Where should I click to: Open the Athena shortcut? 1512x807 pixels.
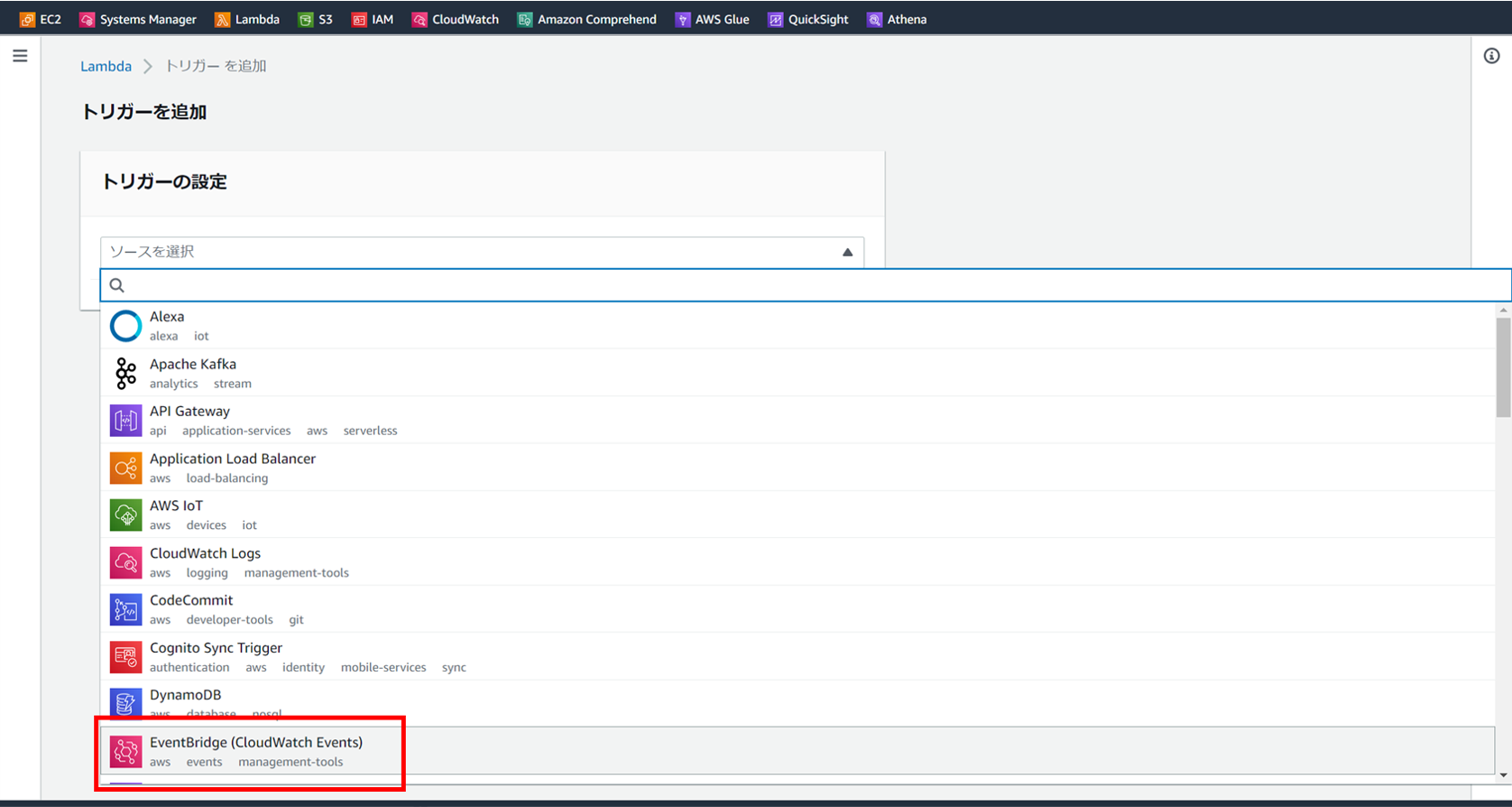click(x=898, y=19)
